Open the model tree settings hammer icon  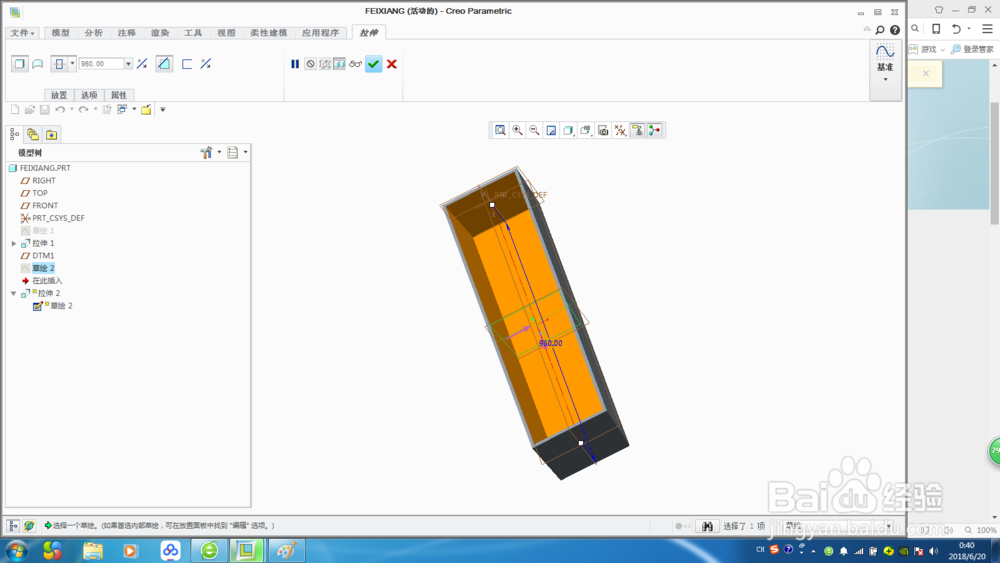(206, 152)
